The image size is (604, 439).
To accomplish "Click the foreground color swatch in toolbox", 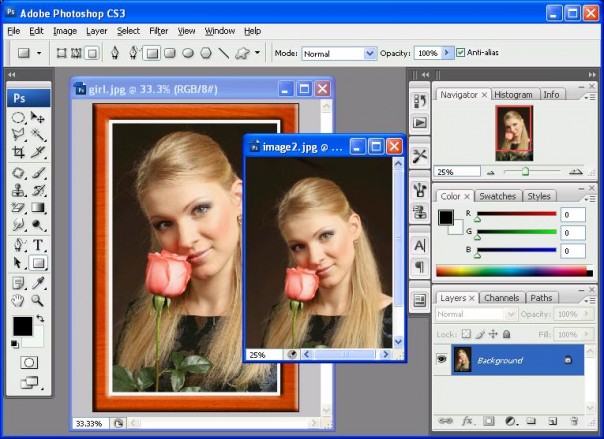I will (x=22, y=325).
